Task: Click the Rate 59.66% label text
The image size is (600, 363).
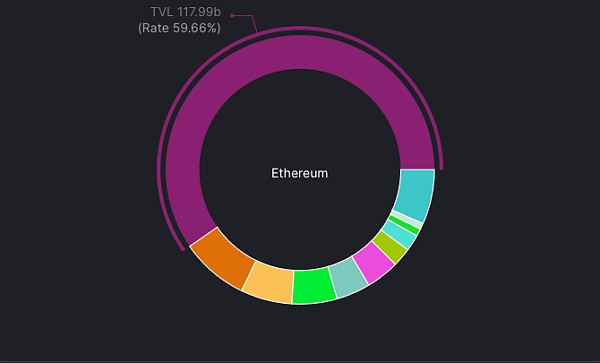Action: (179, 28)
